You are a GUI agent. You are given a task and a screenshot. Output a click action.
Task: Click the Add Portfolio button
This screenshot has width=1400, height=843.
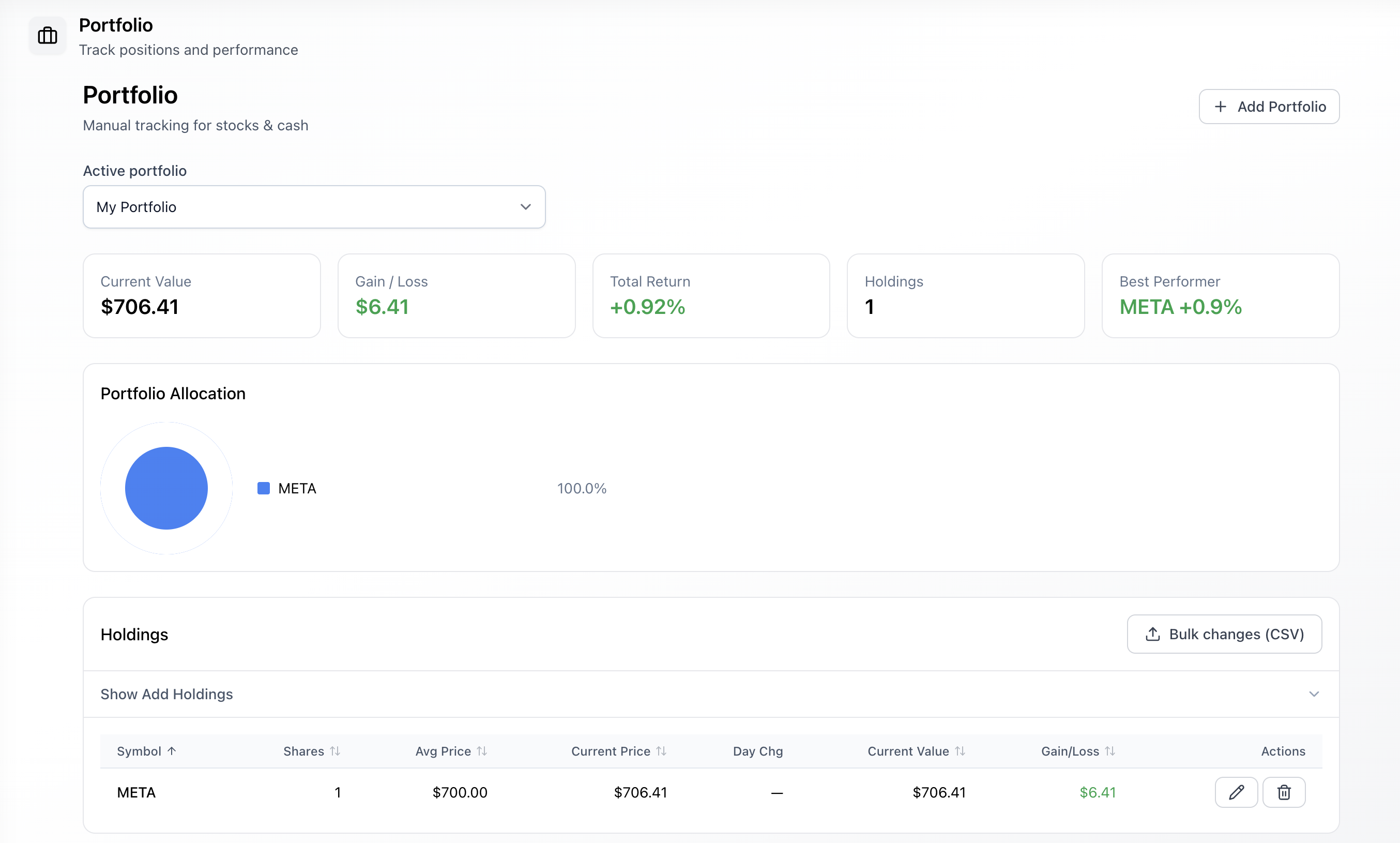(x=1269, y=107)
